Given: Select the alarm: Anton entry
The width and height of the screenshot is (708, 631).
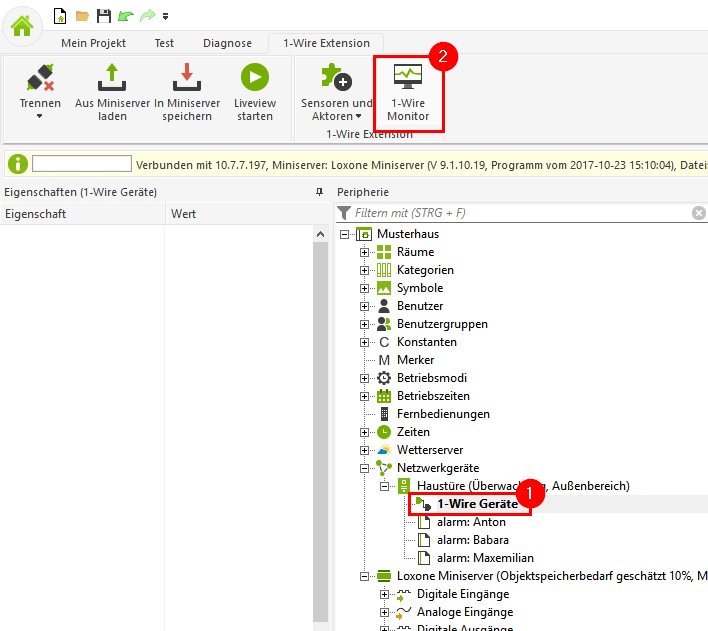Looking at the screenshot, I should pos(471,522).
